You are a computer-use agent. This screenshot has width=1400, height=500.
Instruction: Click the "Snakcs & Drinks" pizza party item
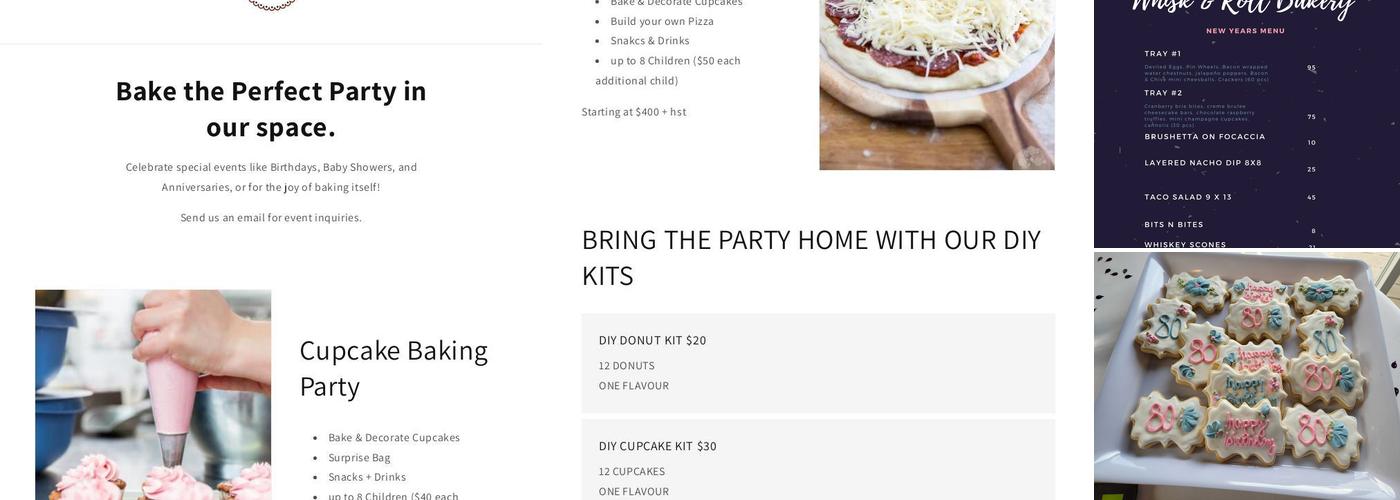click(x=650, y=41)
